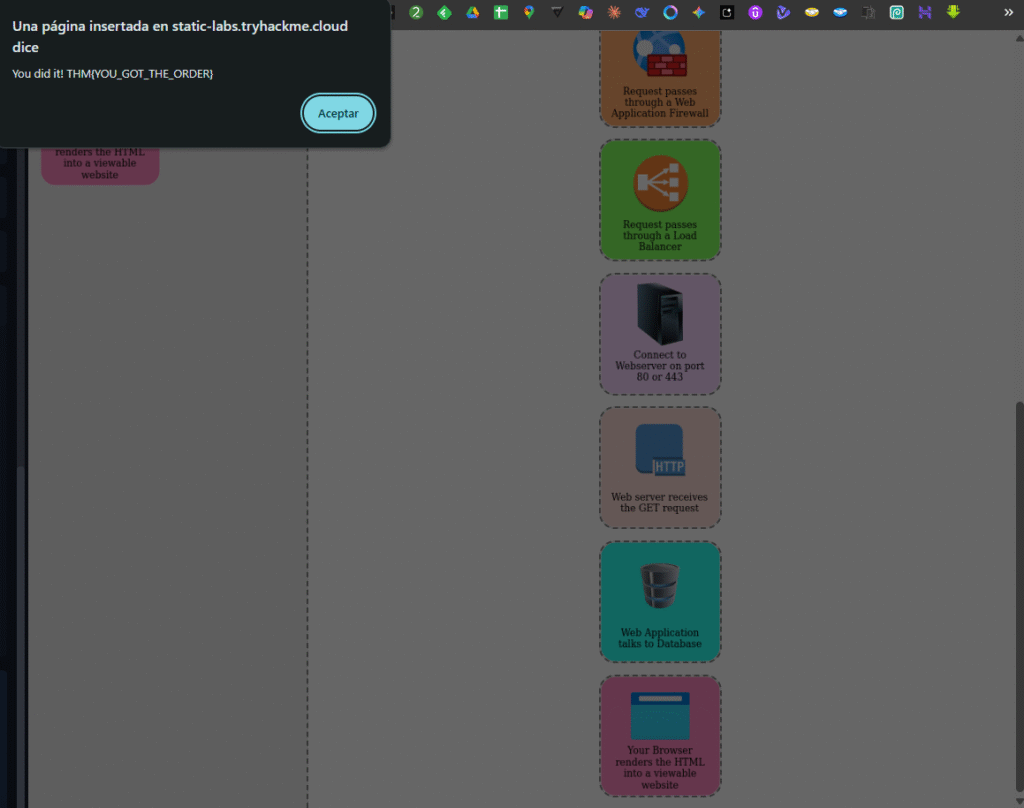Open the green circle number 2 bookmark
Image resolution: width=1024 pixels, height=808 pixels.
pyautogui.click(x=416, y=13)
